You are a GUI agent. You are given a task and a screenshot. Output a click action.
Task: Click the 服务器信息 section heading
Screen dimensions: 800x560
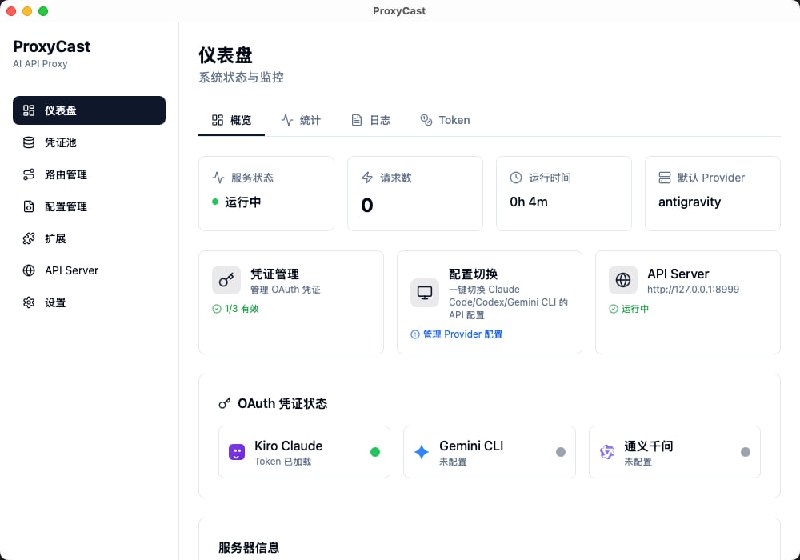click(x=249, y=548)
